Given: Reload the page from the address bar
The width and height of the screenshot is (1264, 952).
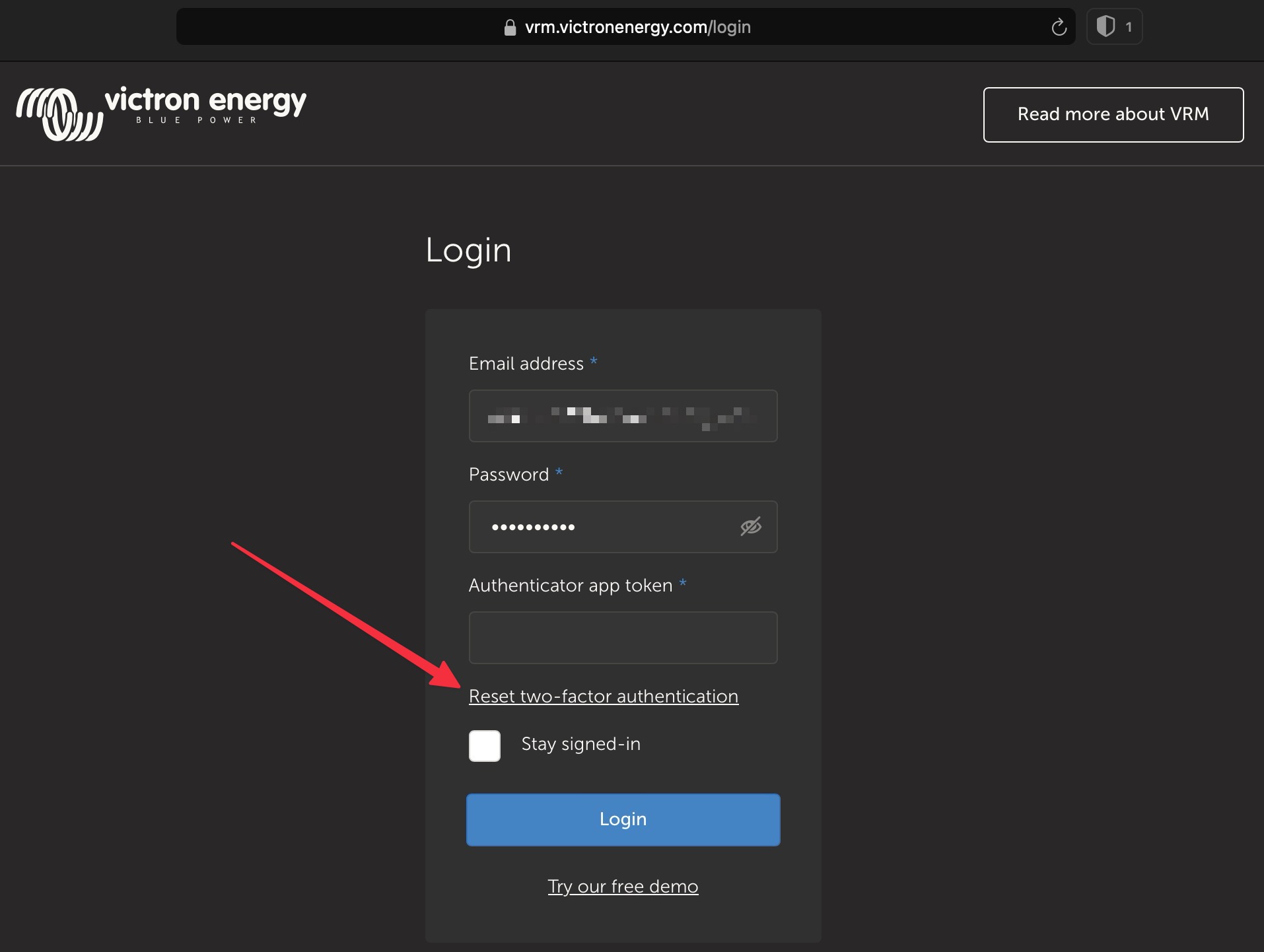Looking at the screenshot, I should 1059,27.
